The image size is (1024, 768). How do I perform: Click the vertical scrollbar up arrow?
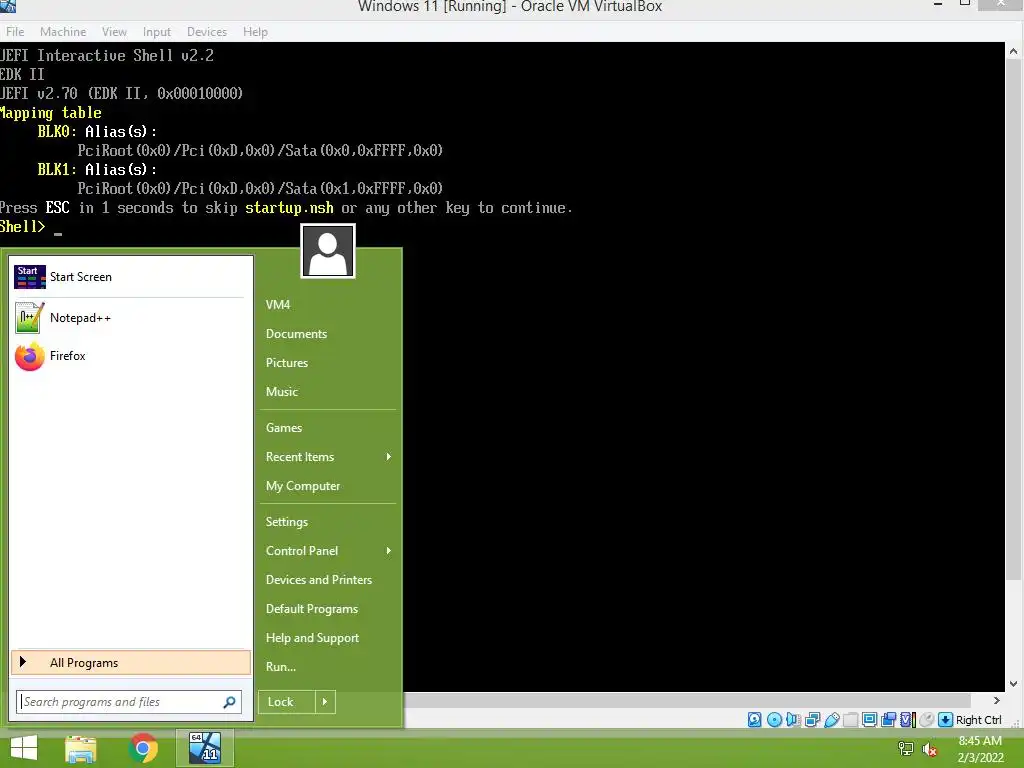coord(1014,51)
